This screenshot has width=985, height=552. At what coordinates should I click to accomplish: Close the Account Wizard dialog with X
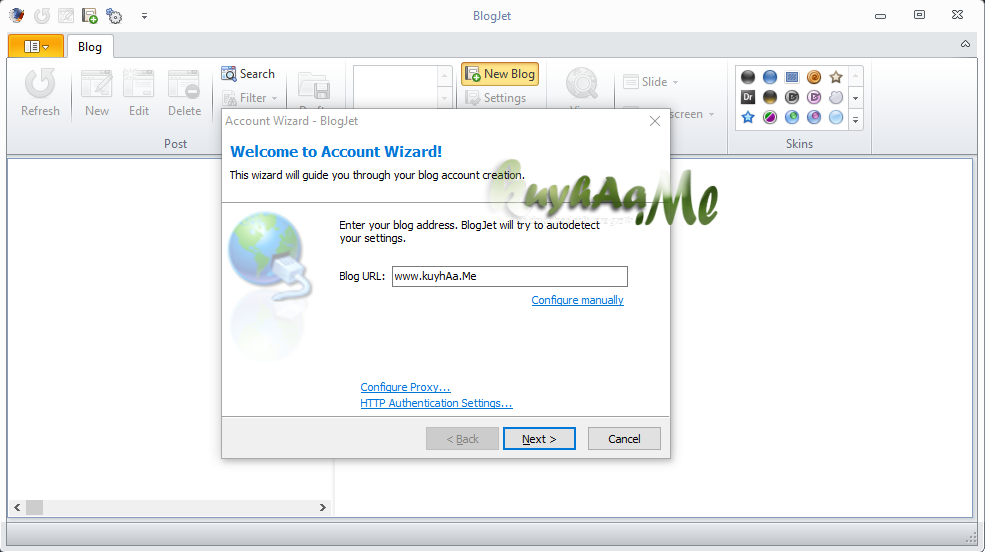[655, 121]
